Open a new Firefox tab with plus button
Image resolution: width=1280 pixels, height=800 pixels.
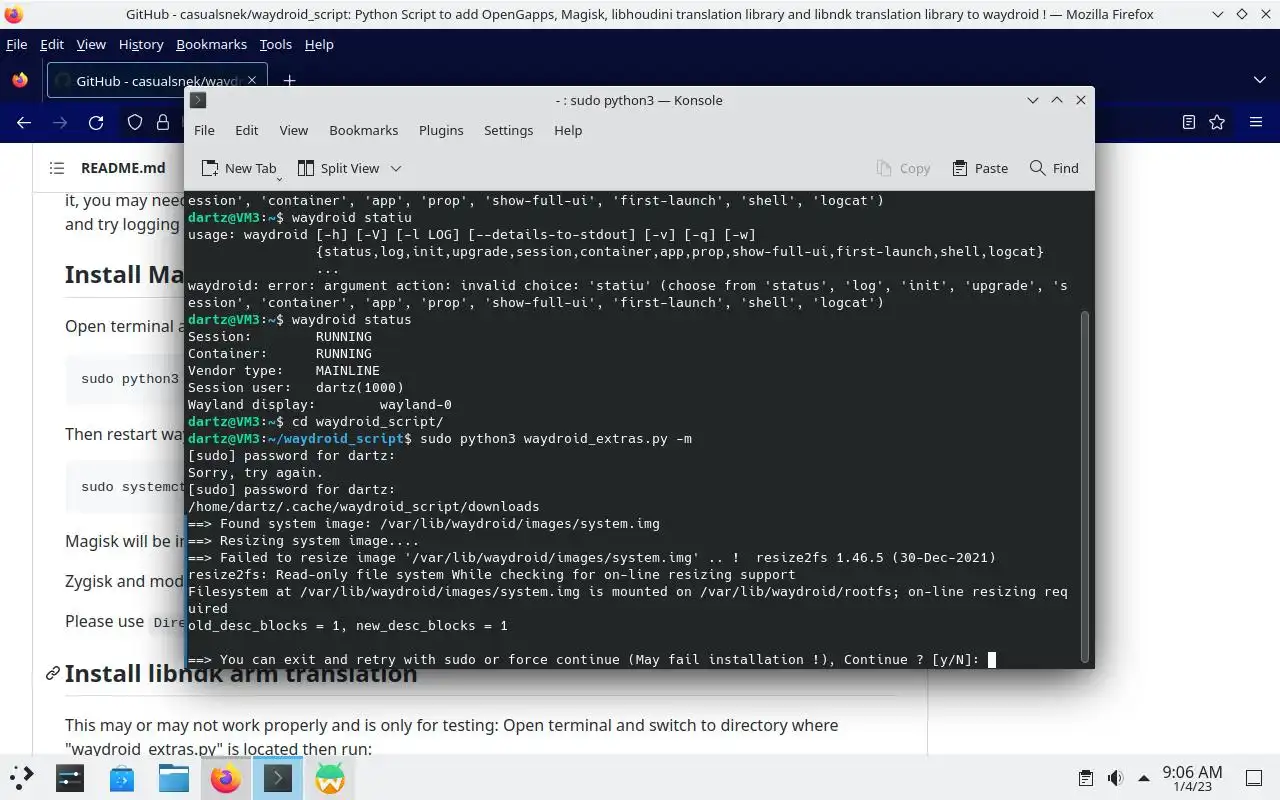[289, 81]
